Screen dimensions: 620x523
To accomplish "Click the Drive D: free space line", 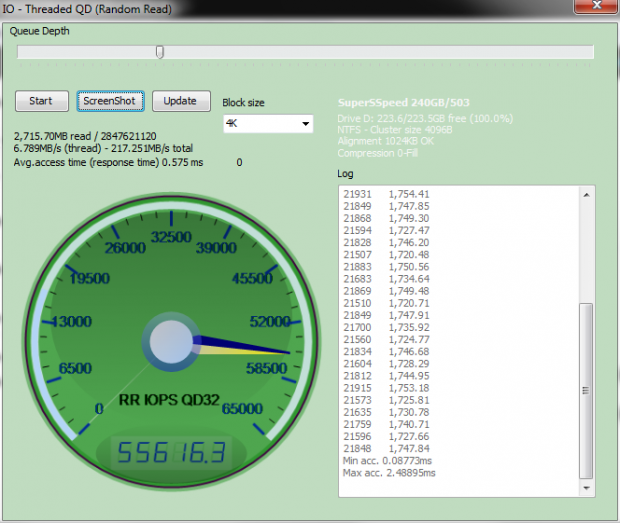I will [425, 119].
